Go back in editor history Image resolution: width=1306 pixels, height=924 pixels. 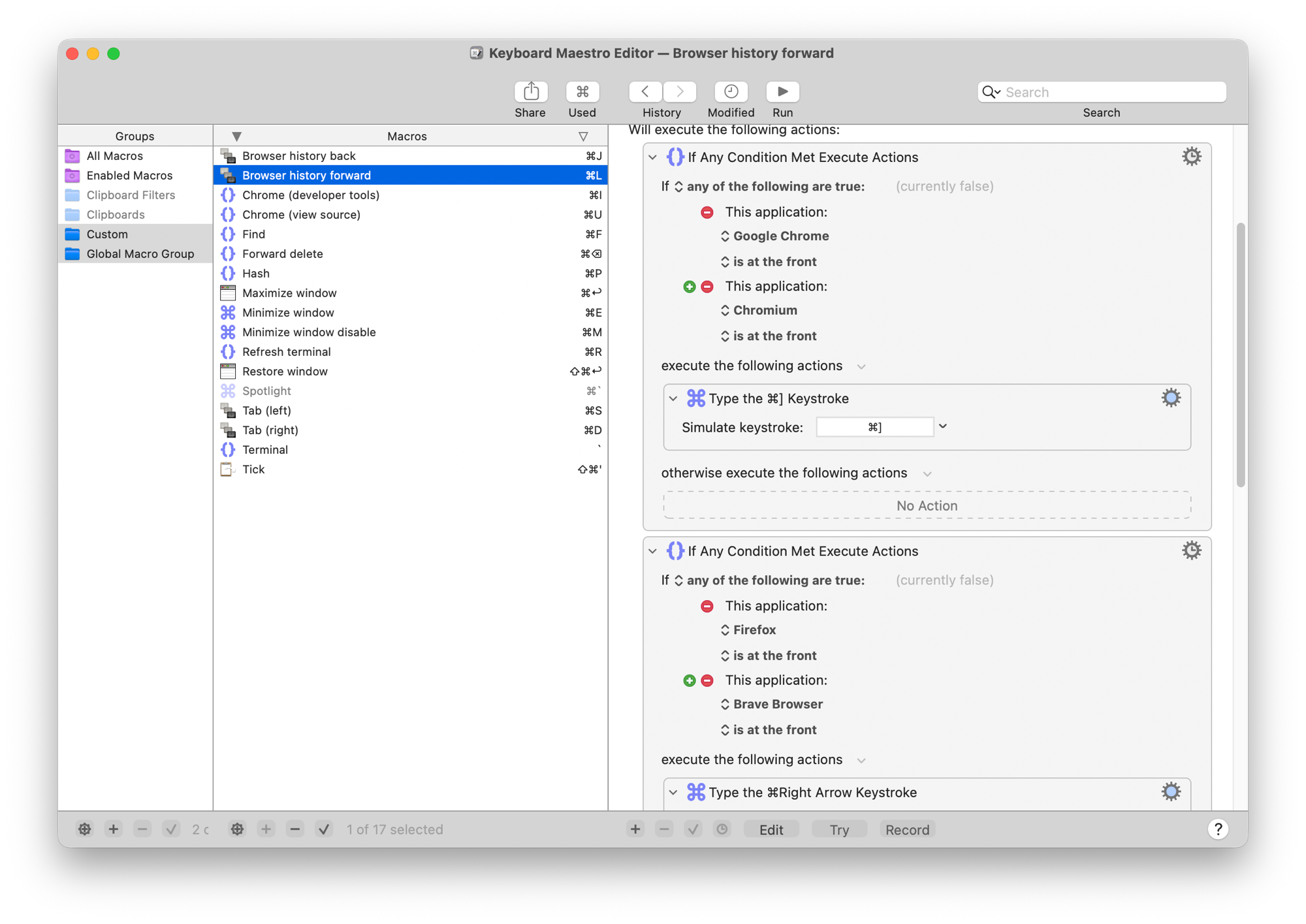click(645, 92)
